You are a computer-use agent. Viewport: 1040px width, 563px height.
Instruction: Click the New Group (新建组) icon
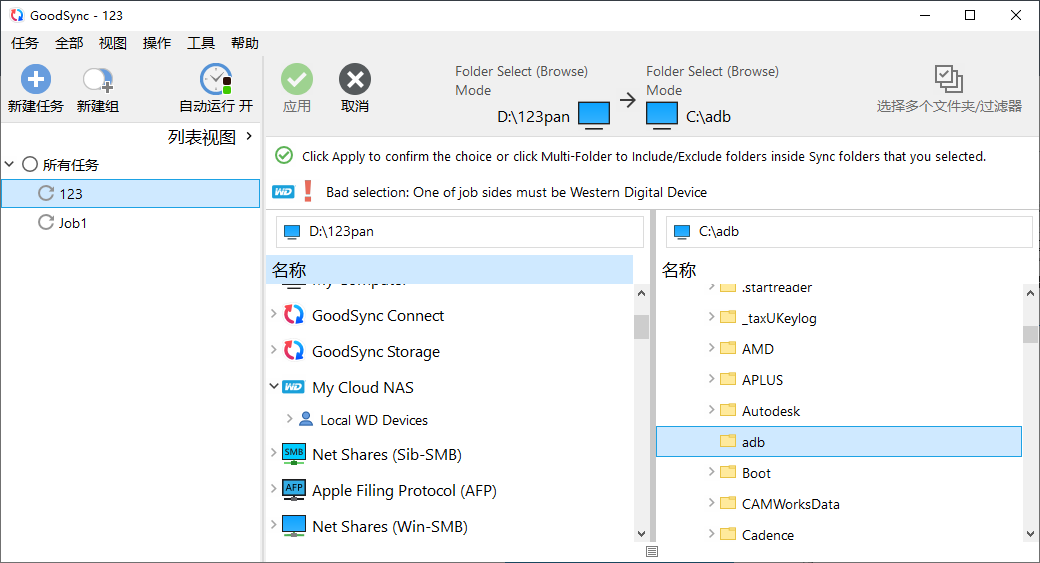pos(98,80)
